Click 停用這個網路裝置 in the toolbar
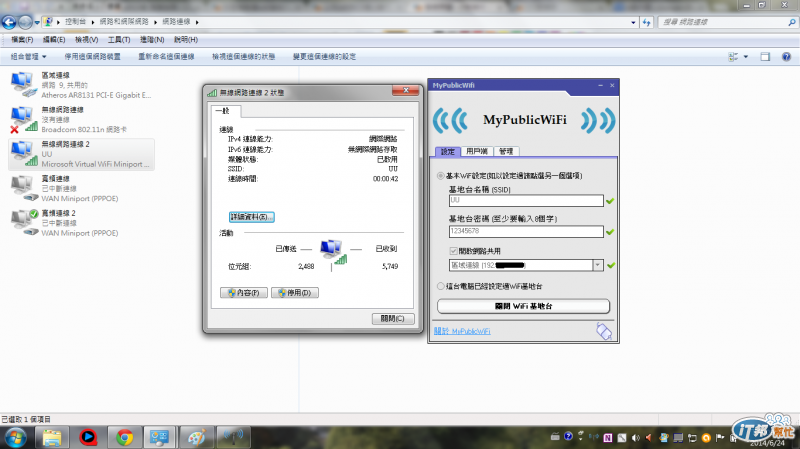Screen dimensions: 800x449 pos(92,57)
